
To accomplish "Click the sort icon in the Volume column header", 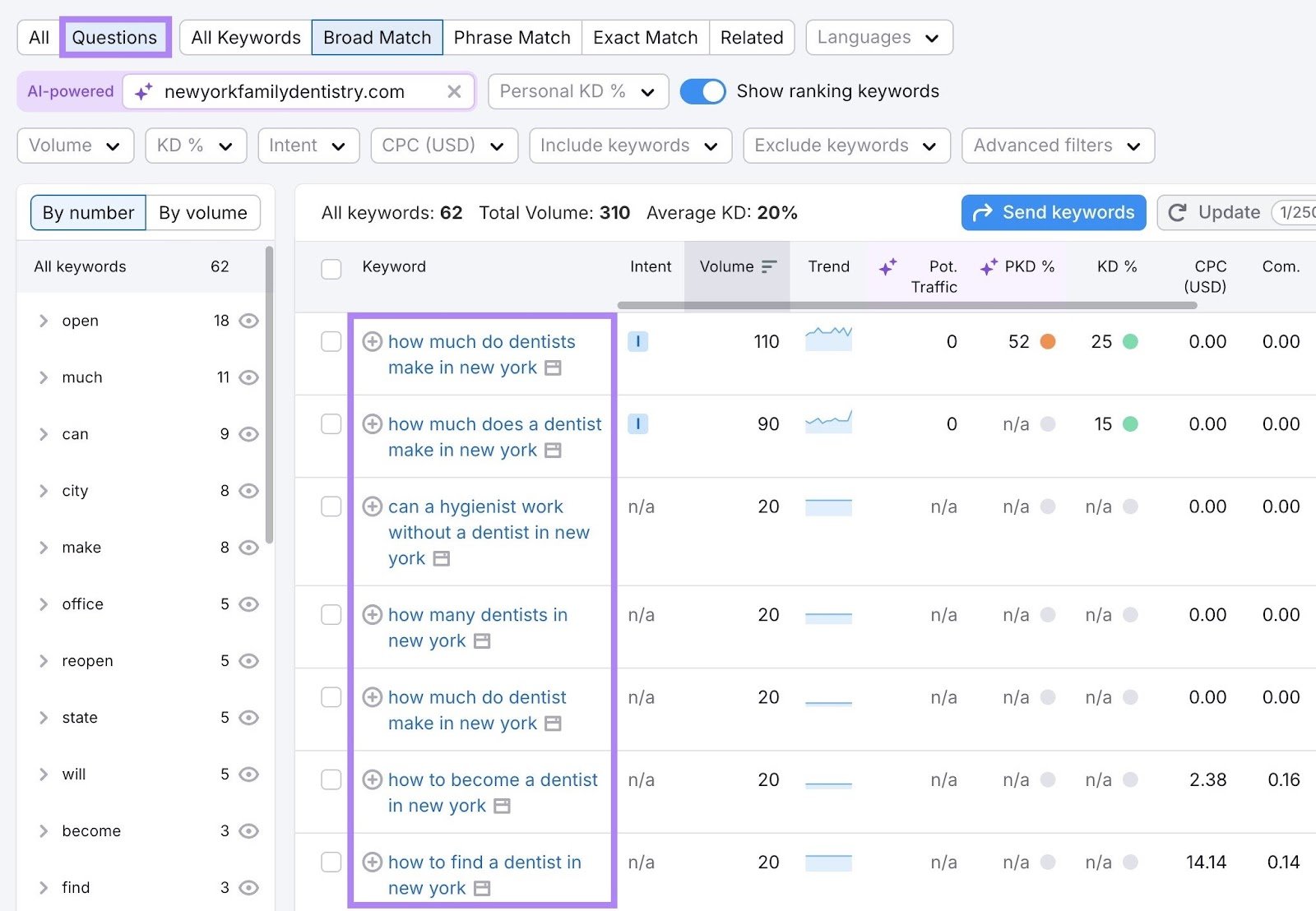I will 768,266.
